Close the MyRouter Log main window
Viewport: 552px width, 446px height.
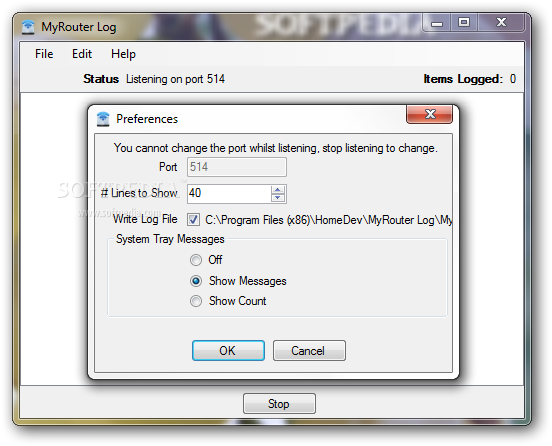pos(501,23)
